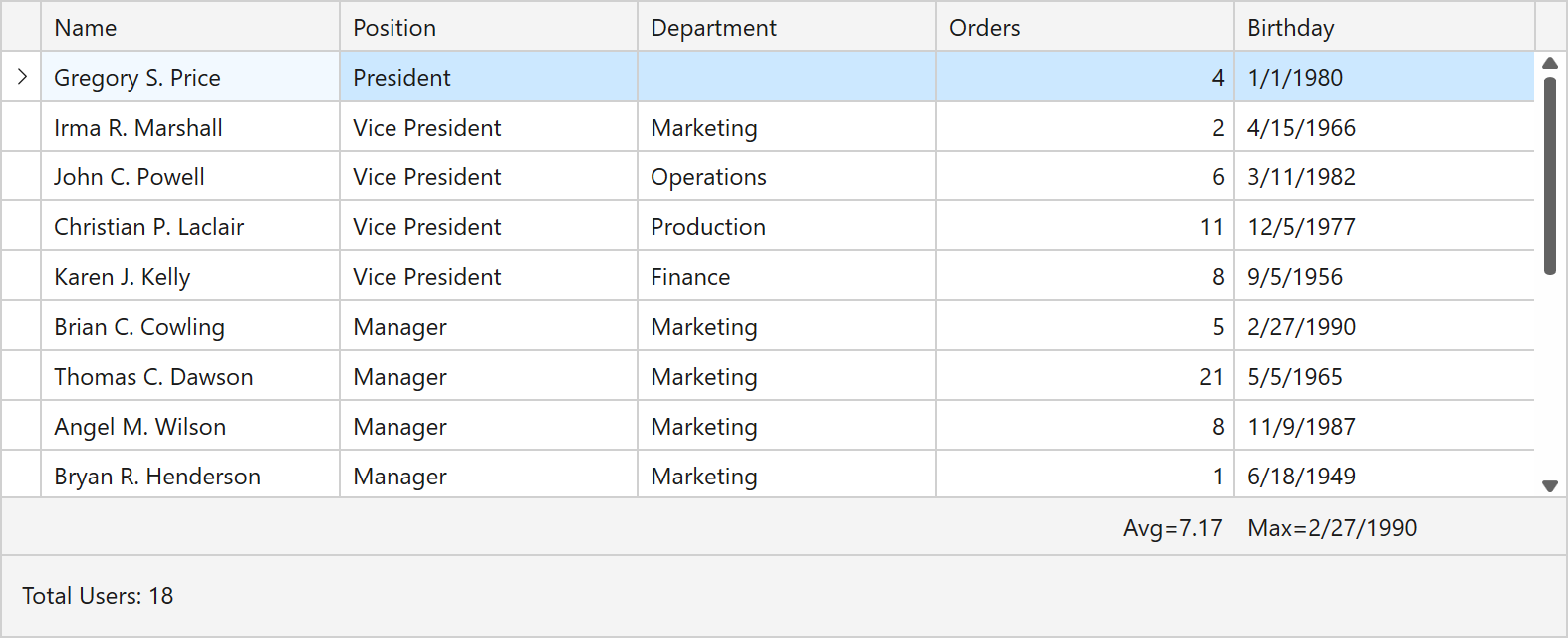This screenshot has height=638, width=1568.
Task: Click the row header beside Irma R. Marshall
Action: point(22,128)
